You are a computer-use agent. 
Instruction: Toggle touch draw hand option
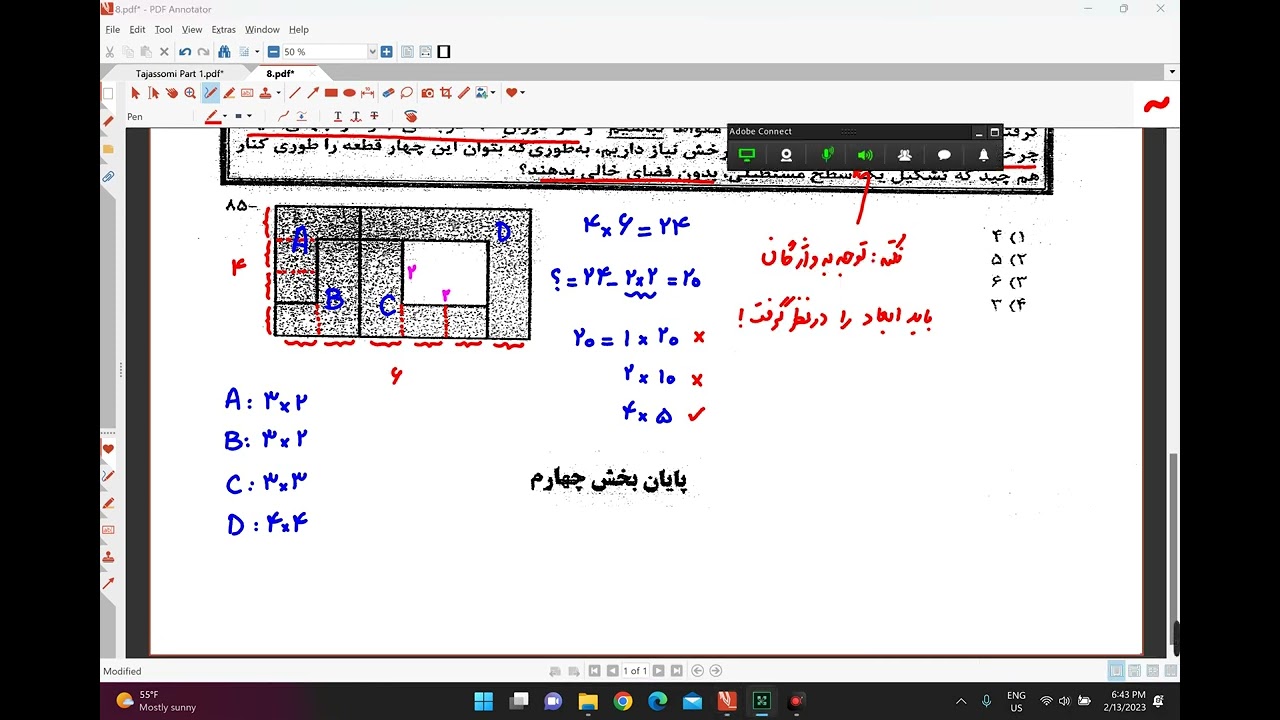pyautogui.click(x=410, y=116)
